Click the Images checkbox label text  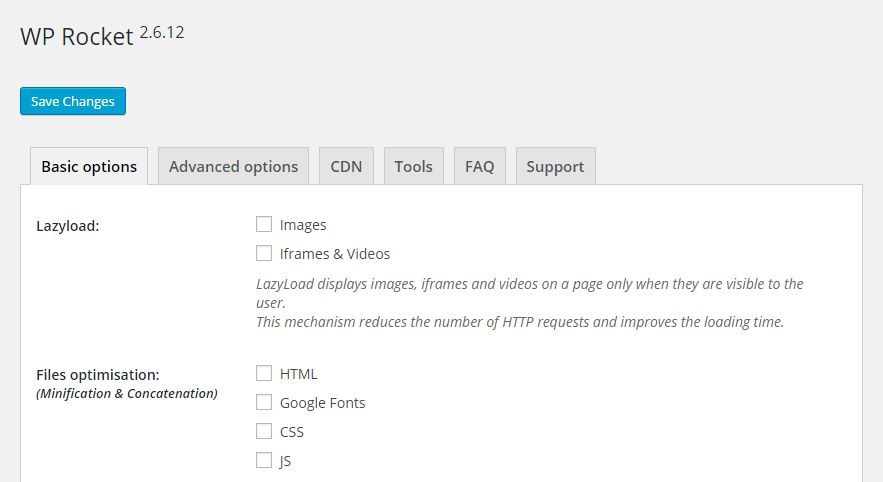tap(303, 225)
